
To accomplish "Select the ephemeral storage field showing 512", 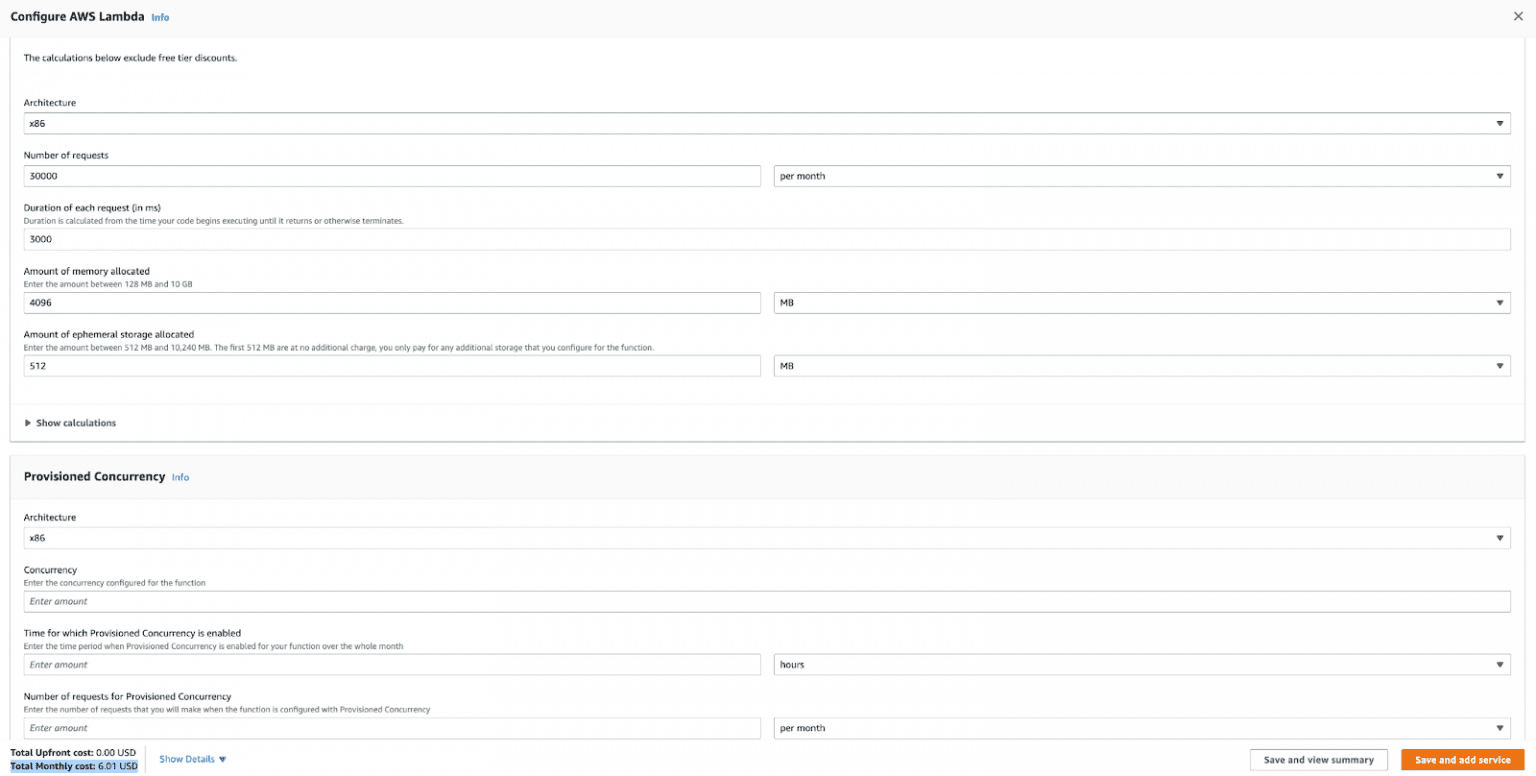I will tap(392, 365).
